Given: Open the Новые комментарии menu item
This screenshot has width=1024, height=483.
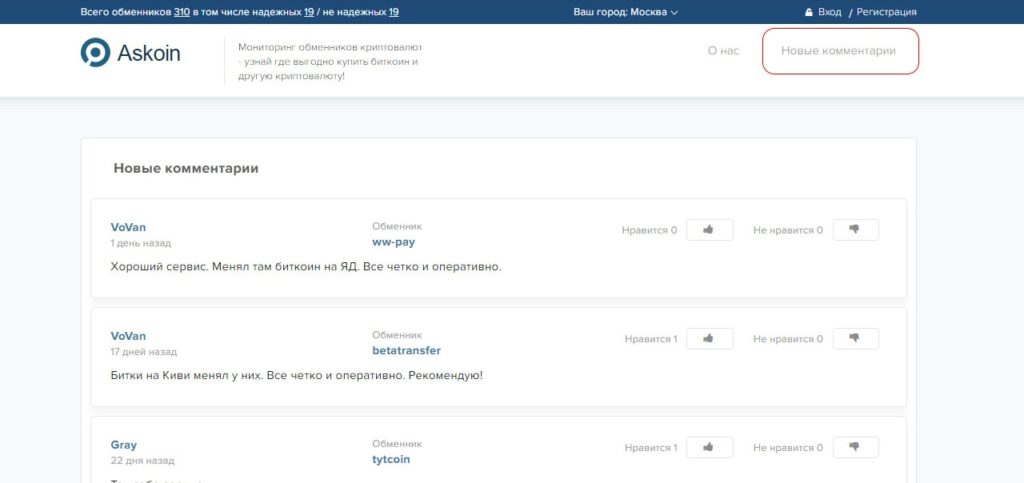Looking at the screenshot, I should coord(839,51).
